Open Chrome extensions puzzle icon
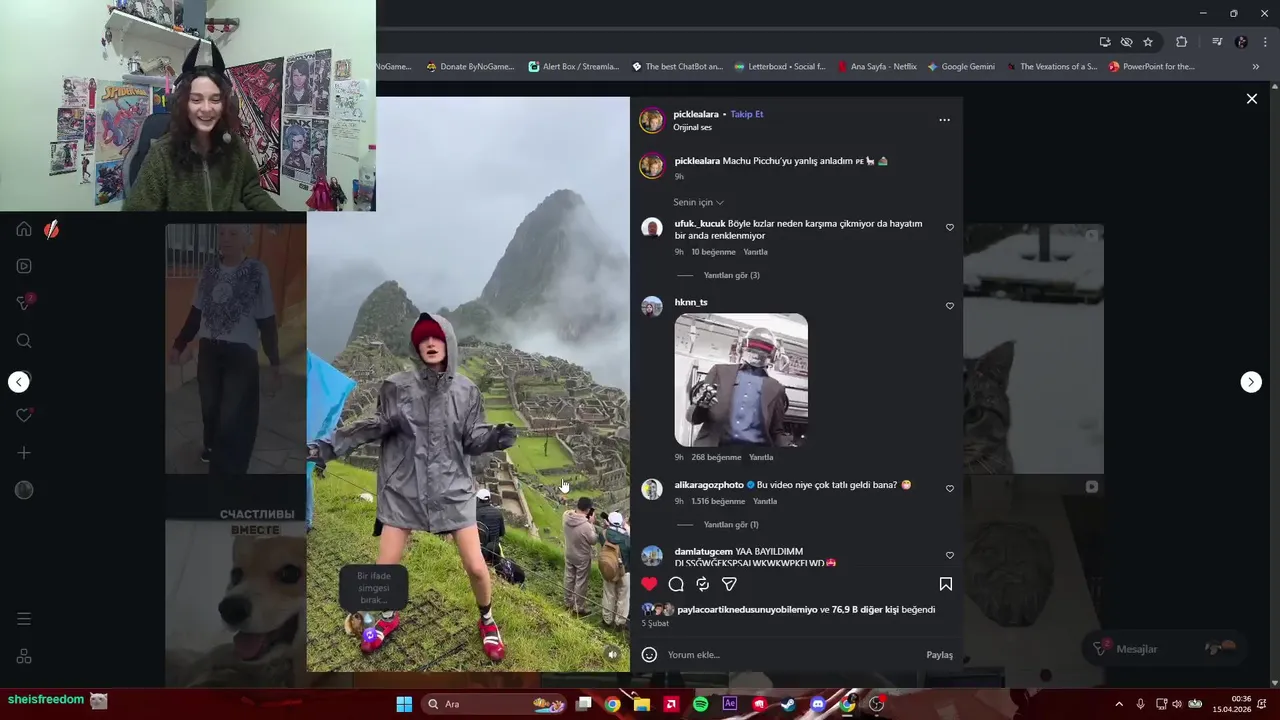This screenshot has height=720, width=1280. pos(1182,42)
